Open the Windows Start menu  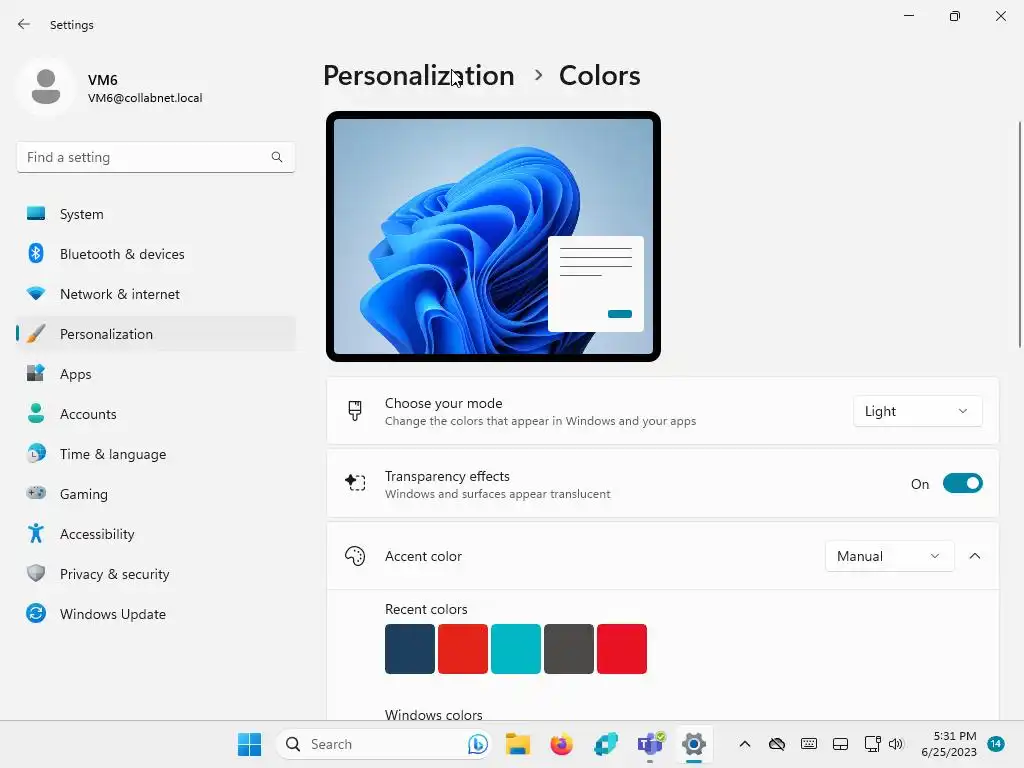tap(249, 744)
